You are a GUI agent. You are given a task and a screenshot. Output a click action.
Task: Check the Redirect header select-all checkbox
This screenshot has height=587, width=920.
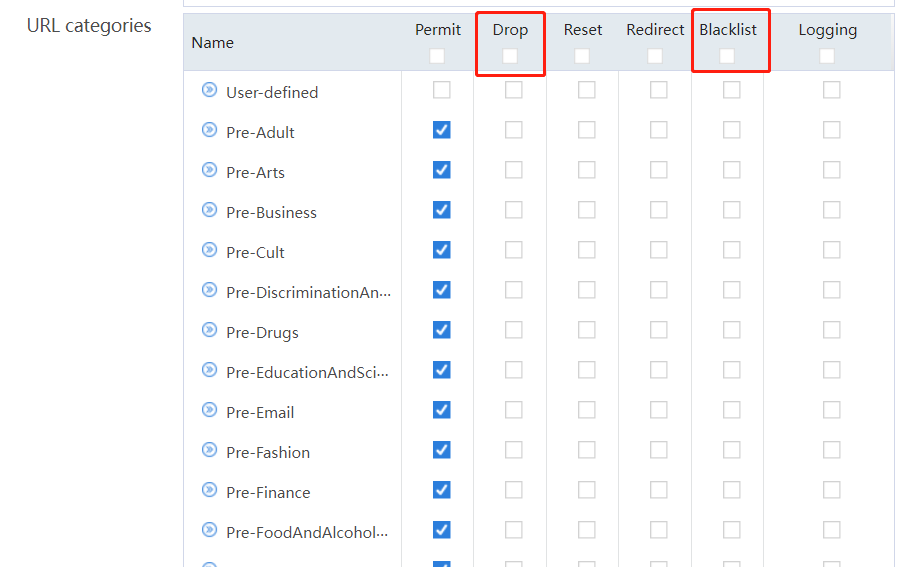tap(655, 56)
